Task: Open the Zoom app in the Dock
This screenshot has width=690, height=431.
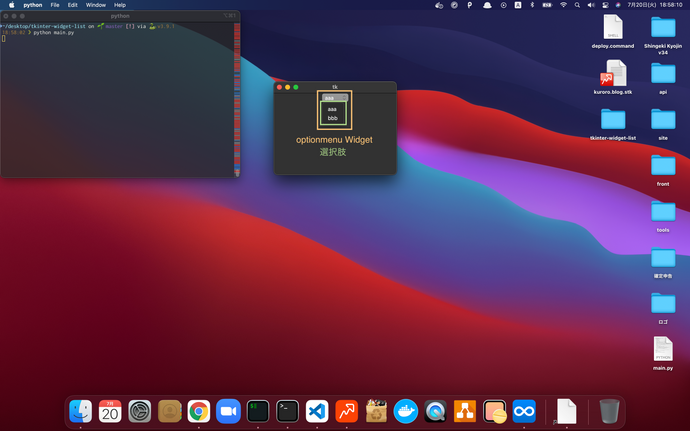Action: click(228, 411)
